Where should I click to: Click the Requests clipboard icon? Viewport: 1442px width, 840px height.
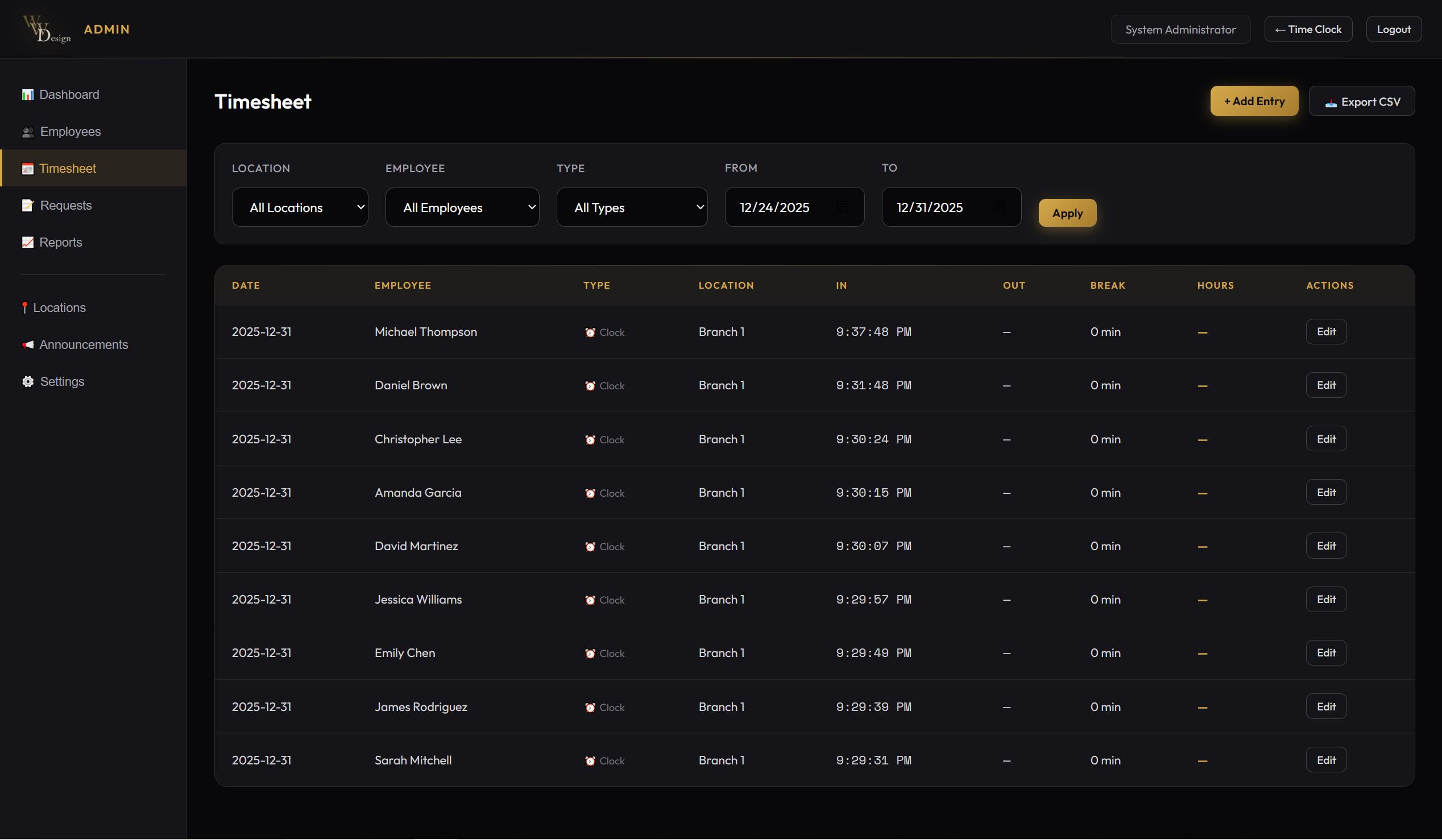(x=27, y=205)
